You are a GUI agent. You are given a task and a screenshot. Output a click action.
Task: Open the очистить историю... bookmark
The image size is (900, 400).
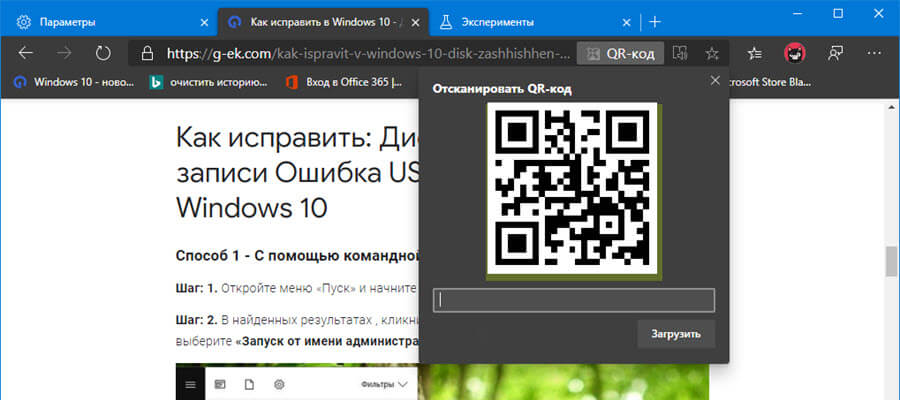point(208,82)
